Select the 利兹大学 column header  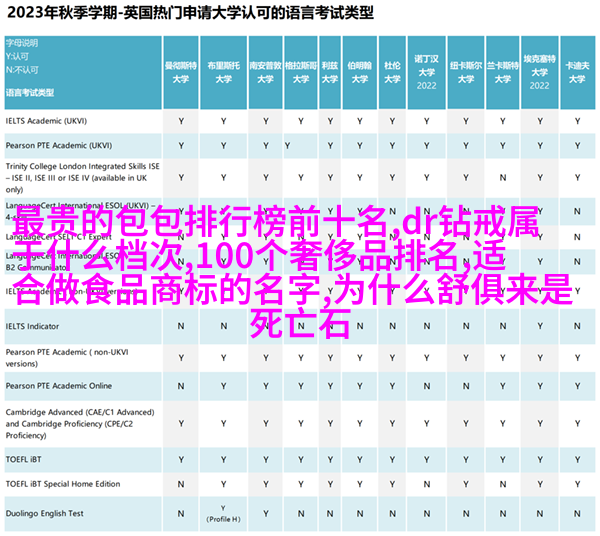(x=330, y=72)
